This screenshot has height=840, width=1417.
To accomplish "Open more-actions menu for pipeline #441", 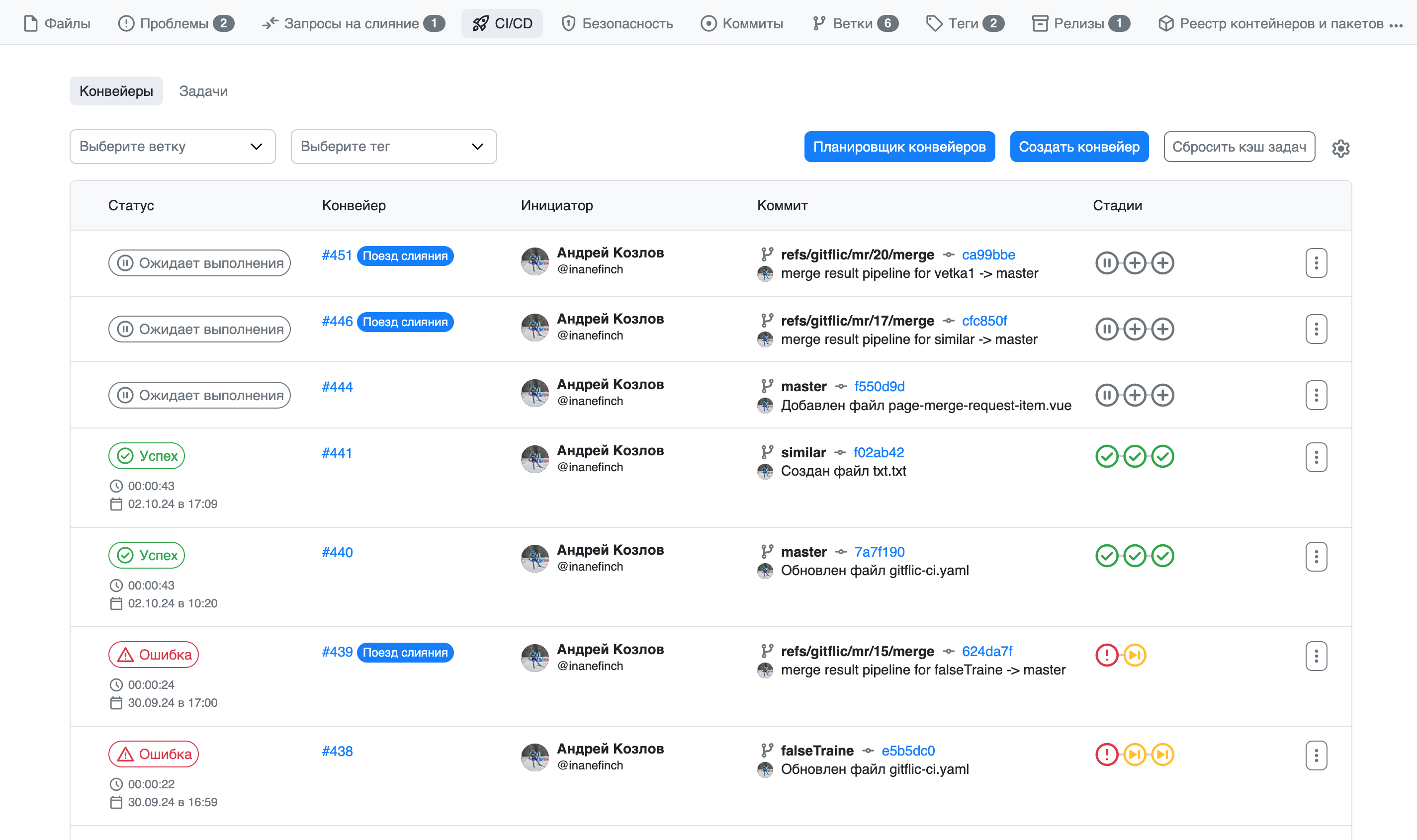I will coord(1316,457).
